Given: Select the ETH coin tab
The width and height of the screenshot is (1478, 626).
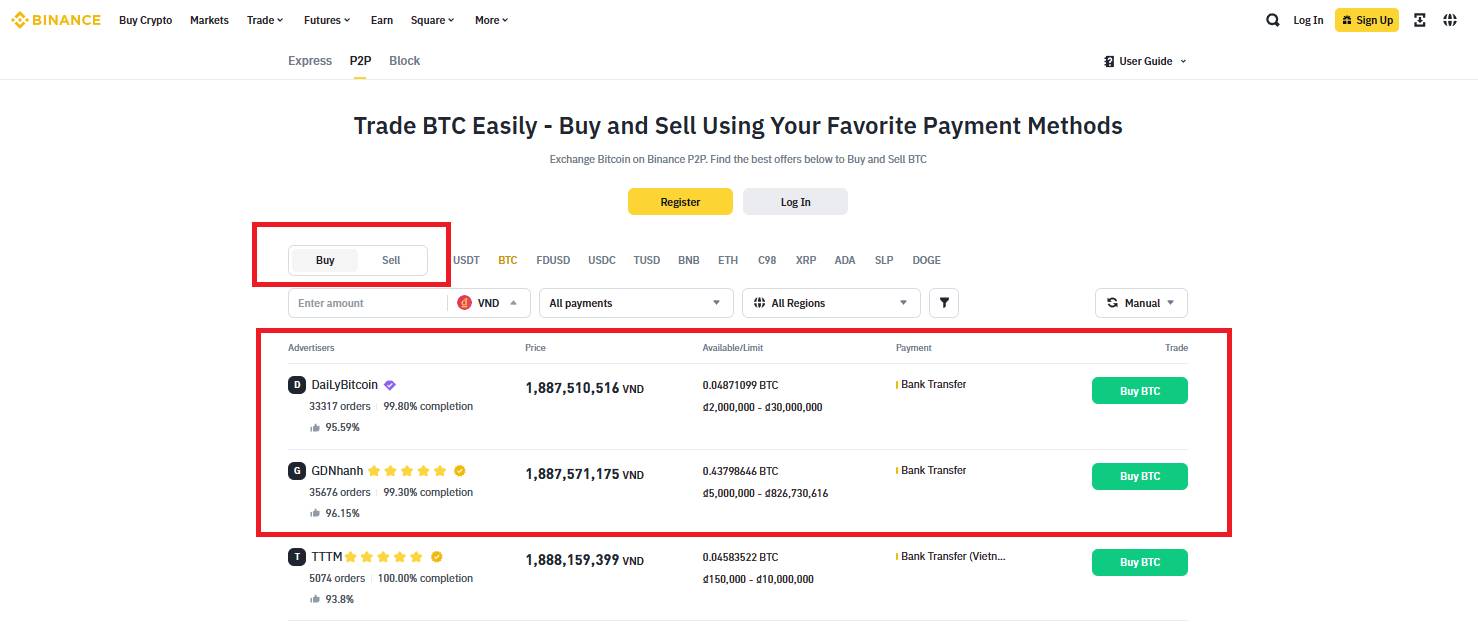Looking at the screenshot, I should point(728,260).
